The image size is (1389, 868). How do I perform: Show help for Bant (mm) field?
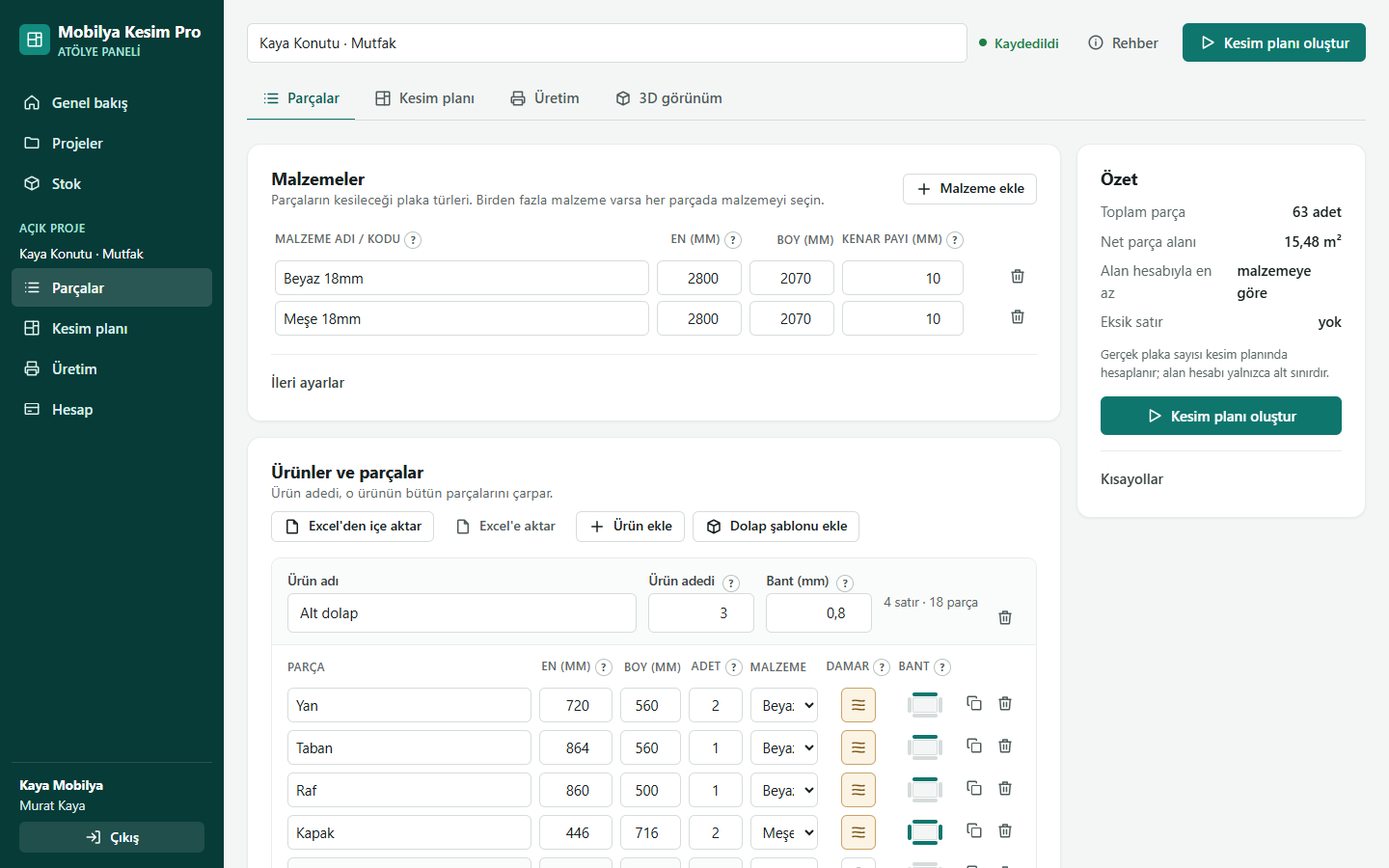coord(845,583)
